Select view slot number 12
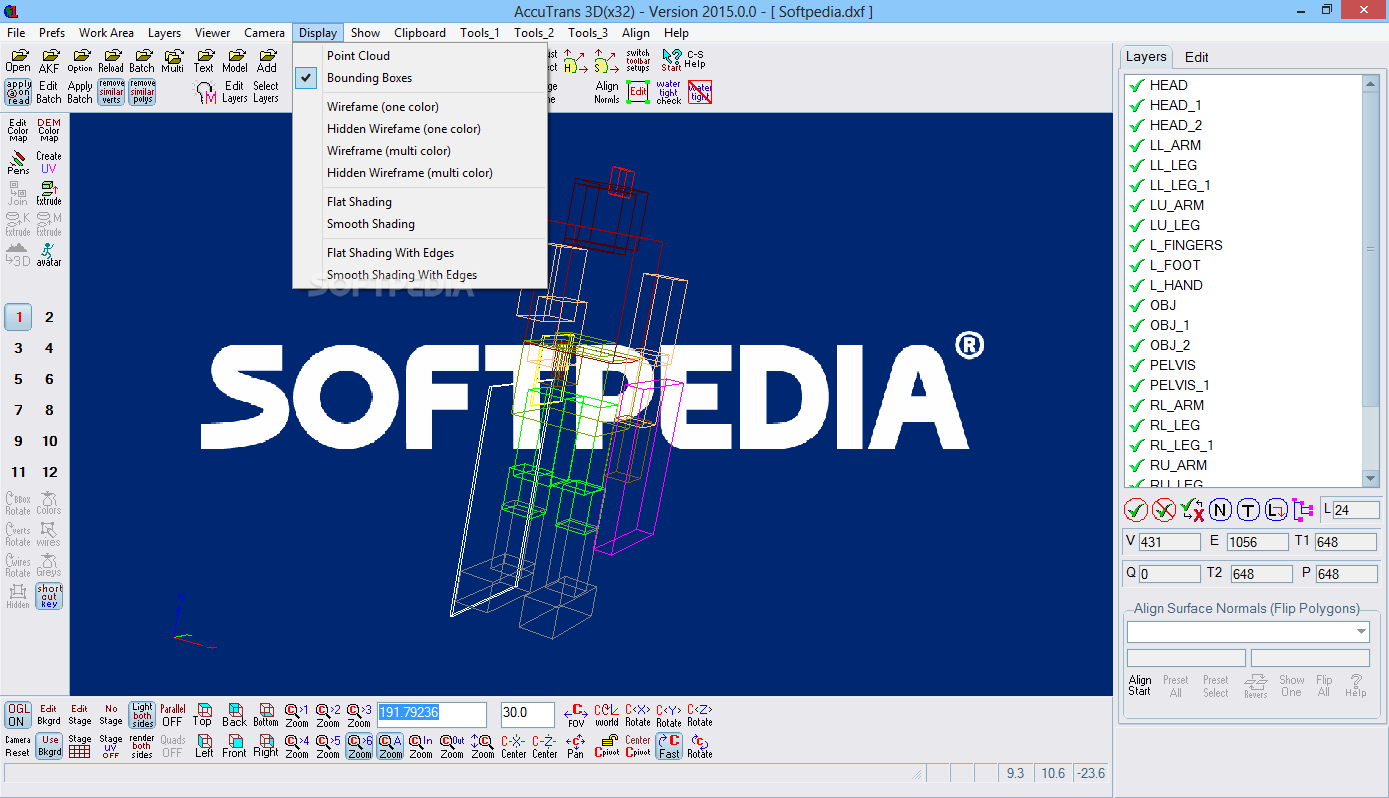Viewport: 1389px width, 798px height. point(49,473)
